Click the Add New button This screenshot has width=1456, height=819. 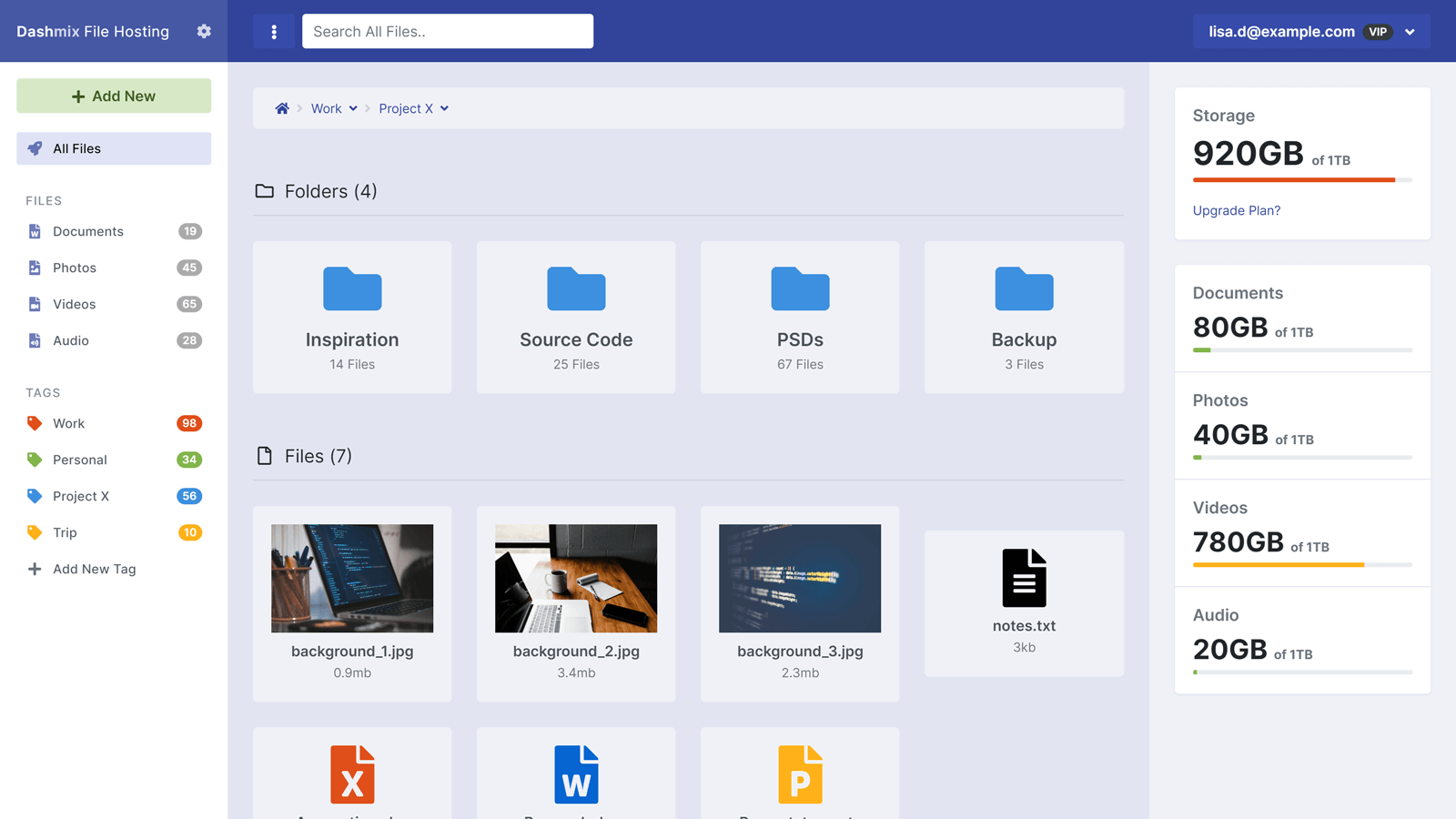(x=114, y=96)
